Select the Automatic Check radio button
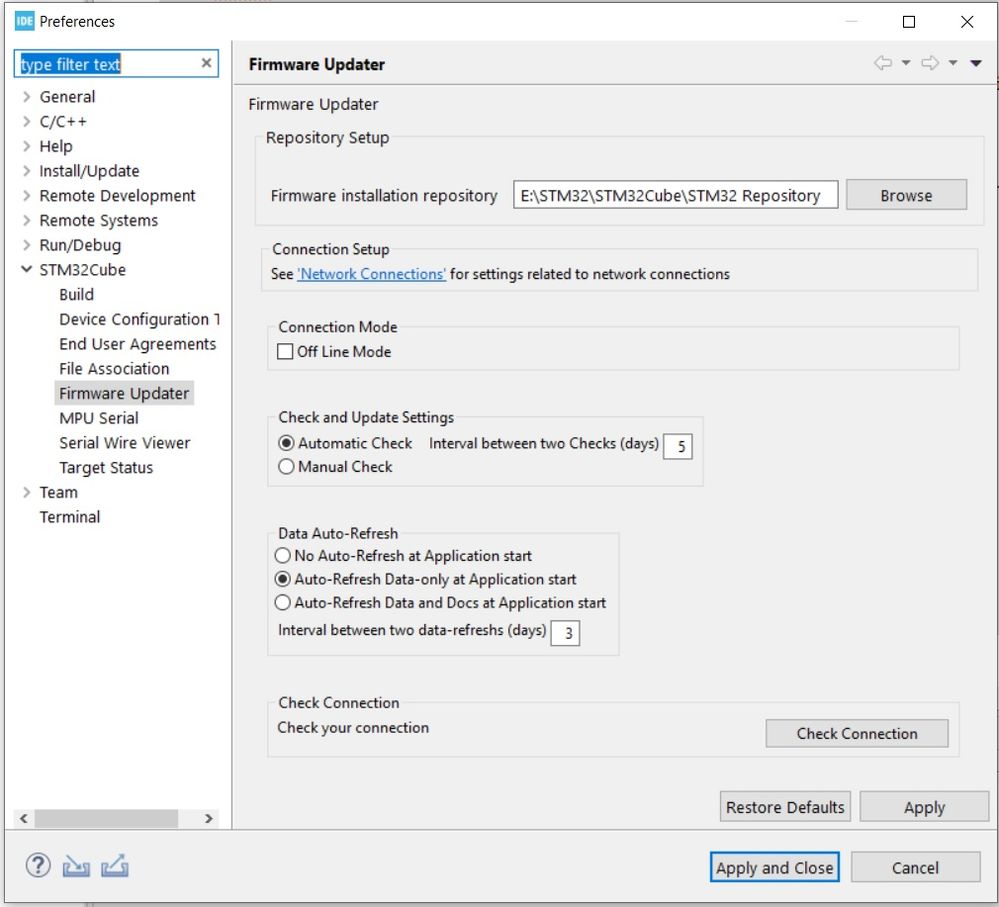 click(286, 443)
